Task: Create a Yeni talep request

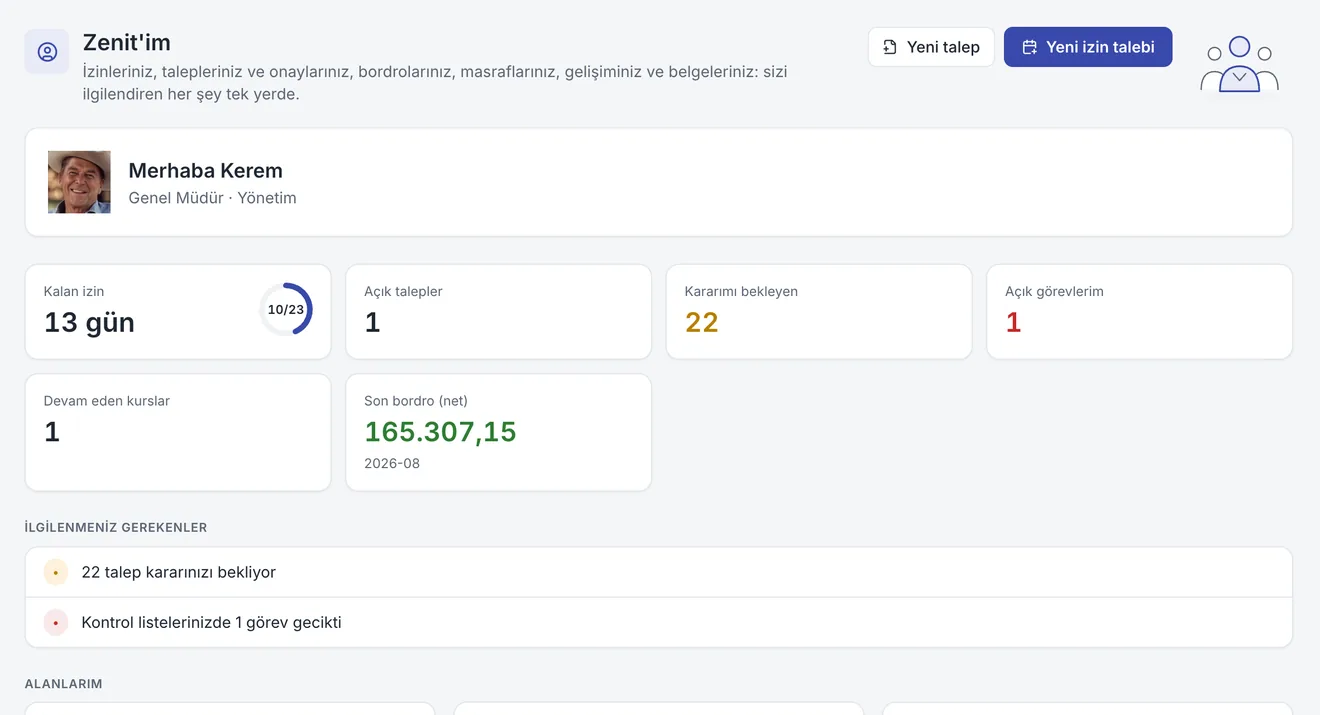Action: [x=931, y=47]
